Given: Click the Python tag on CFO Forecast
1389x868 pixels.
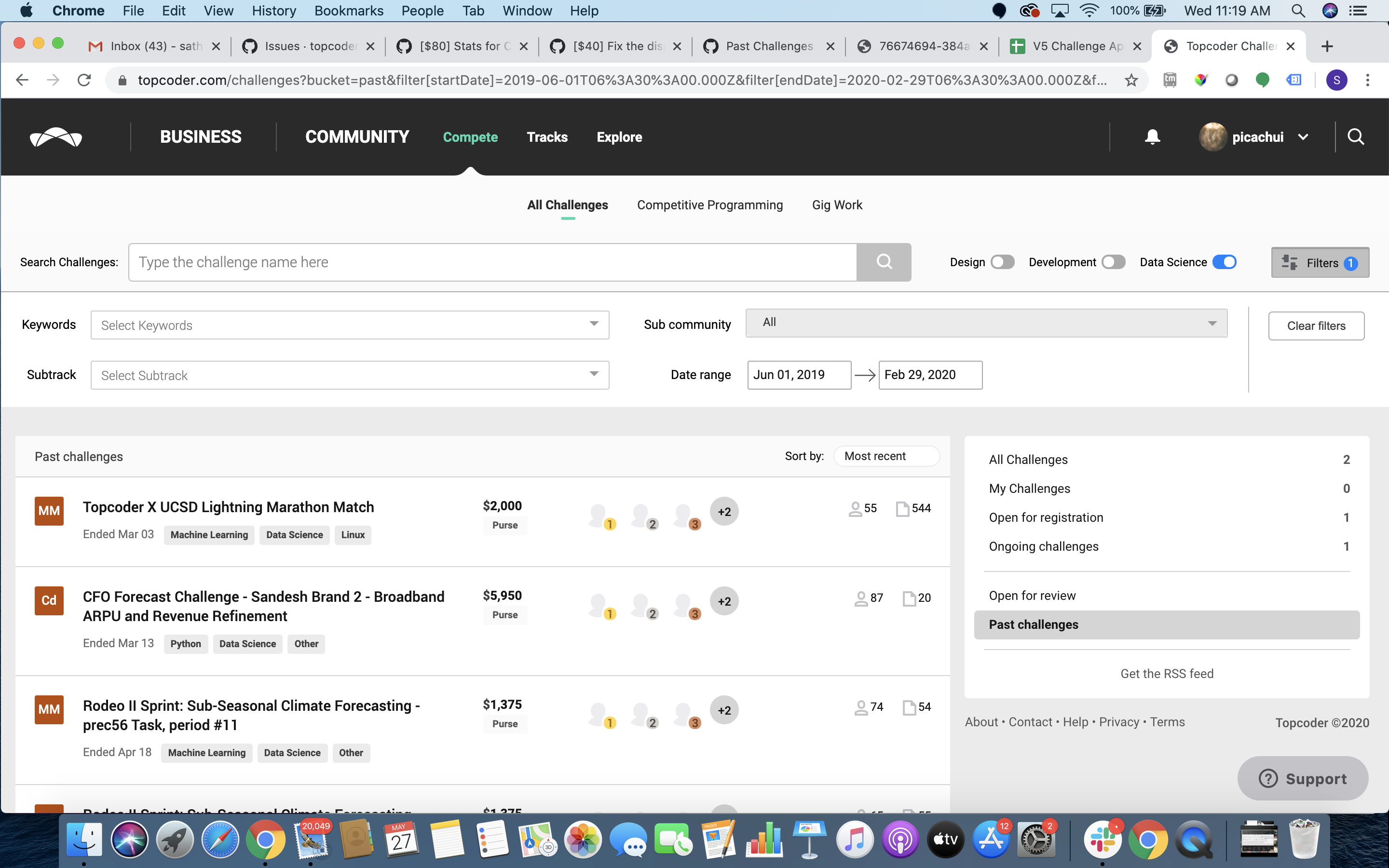Looking at the screenshot, I should (x=185, y=644).
